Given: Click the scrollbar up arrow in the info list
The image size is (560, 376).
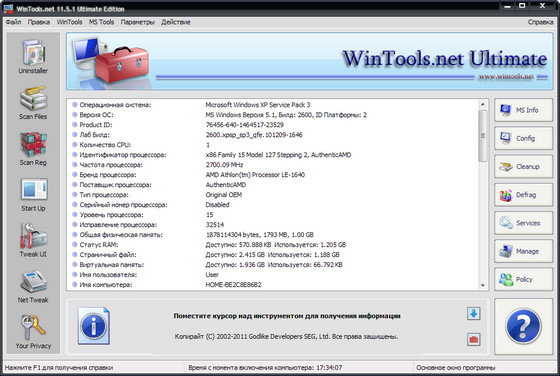Looking at the screenshot, I should pyautogui.click(x=482, y=104).
